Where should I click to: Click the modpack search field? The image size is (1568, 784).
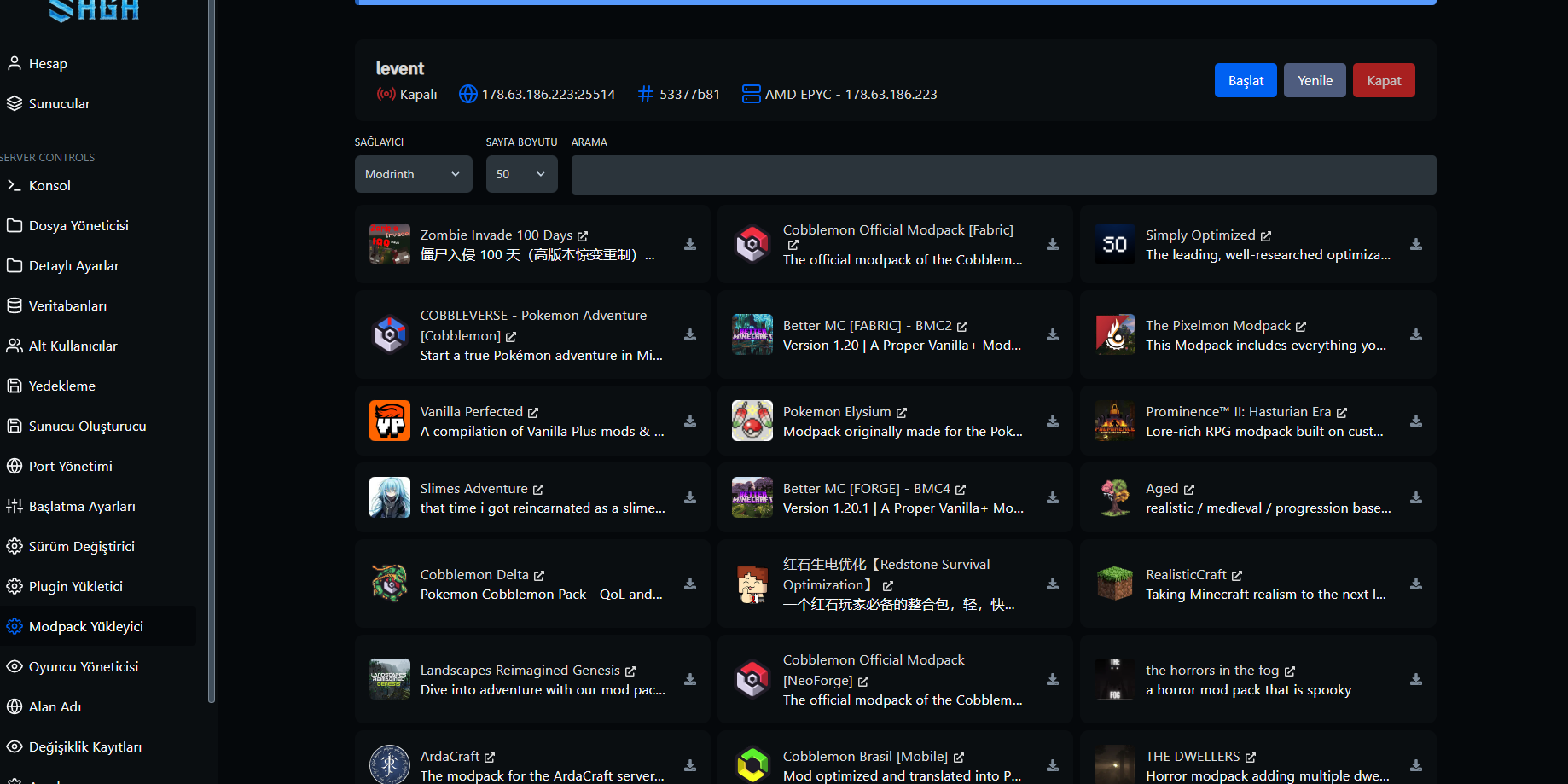click(x=1003, y=174)
